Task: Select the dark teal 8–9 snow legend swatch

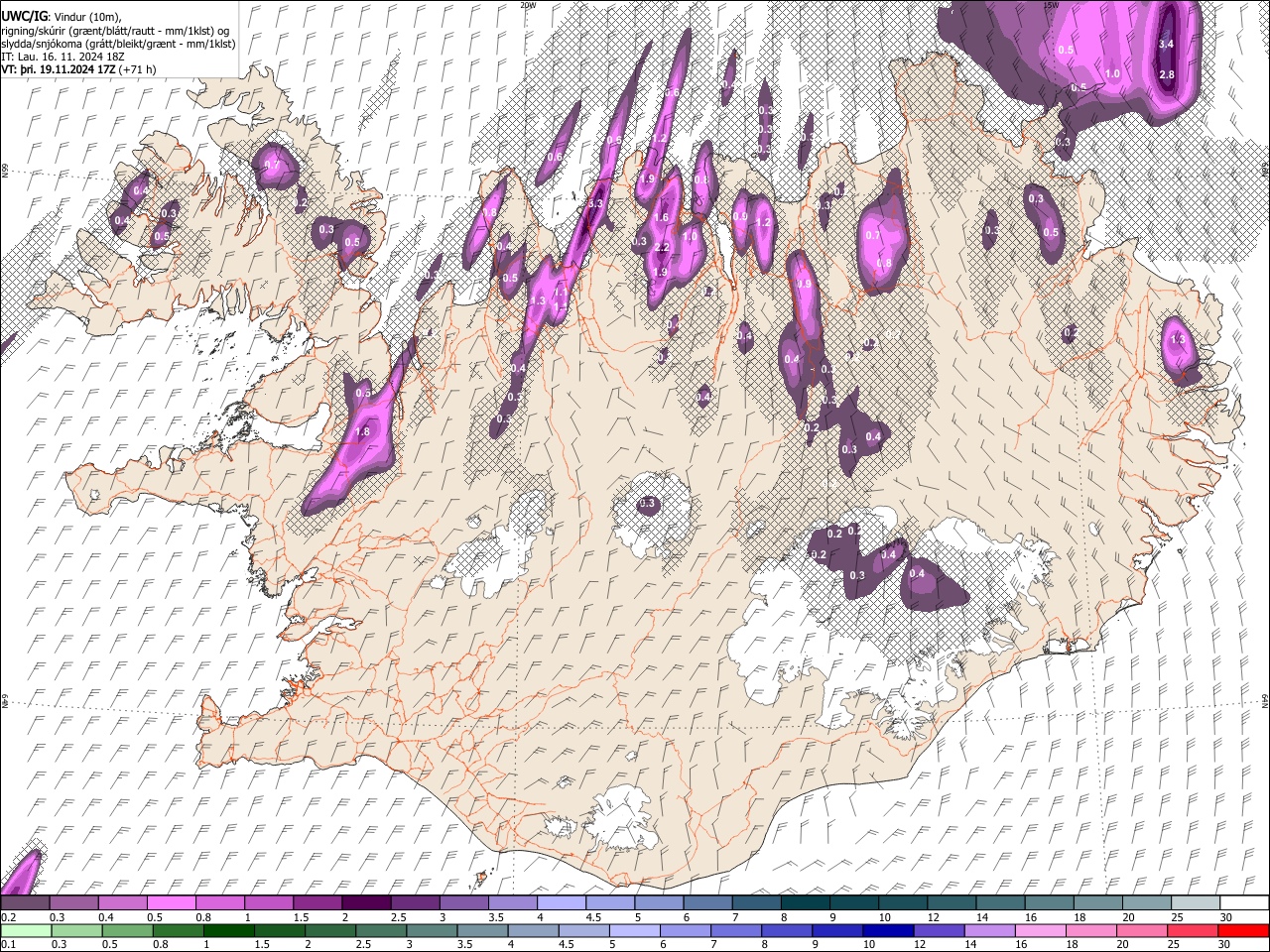Action: pyautogui.click(x=805, y=902)
